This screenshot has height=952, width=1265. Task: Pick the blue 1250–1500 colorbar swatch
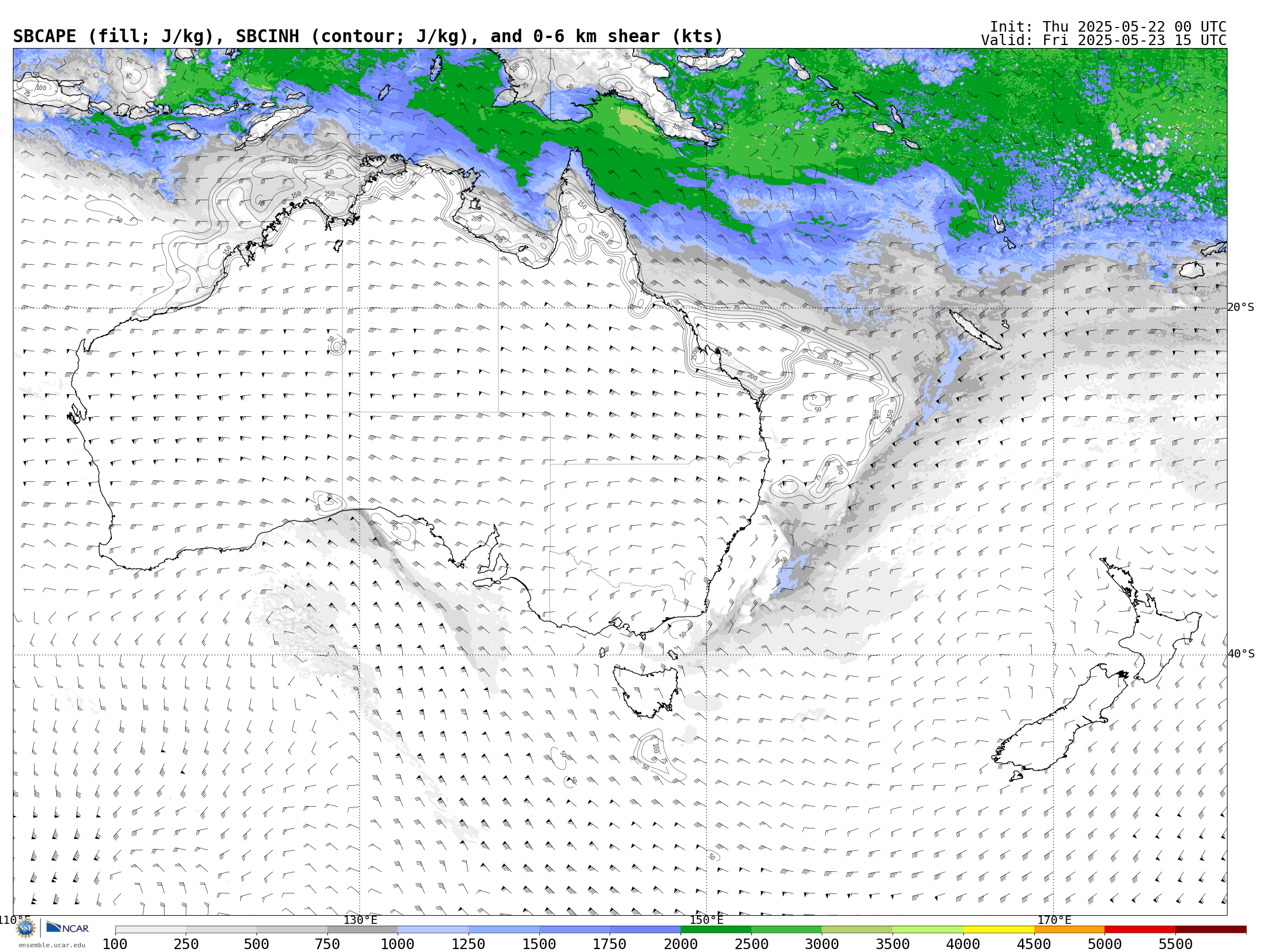pyautogui.click(x=504, y=930)
